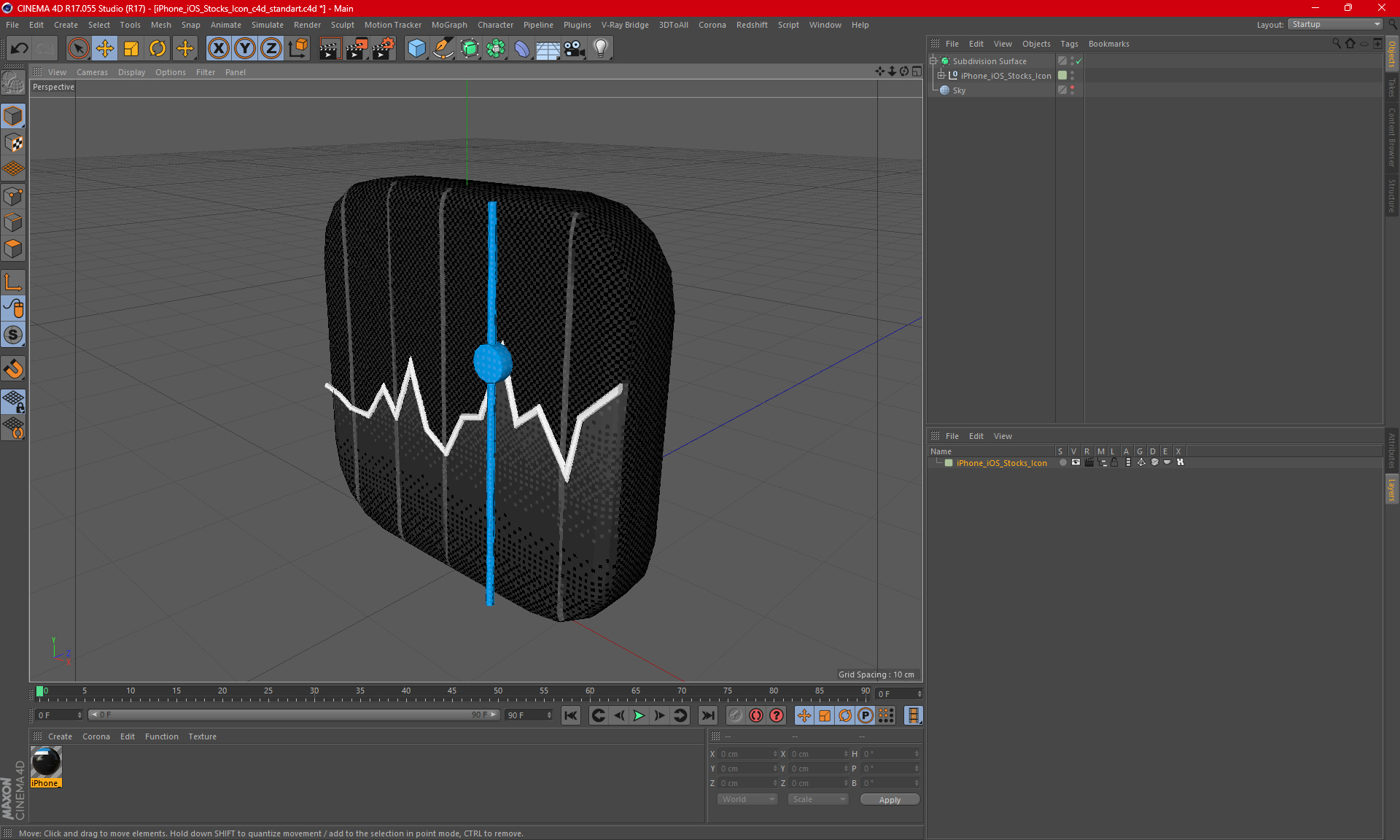
Task: Switch to Polygons mode
Action: [13, 249]
